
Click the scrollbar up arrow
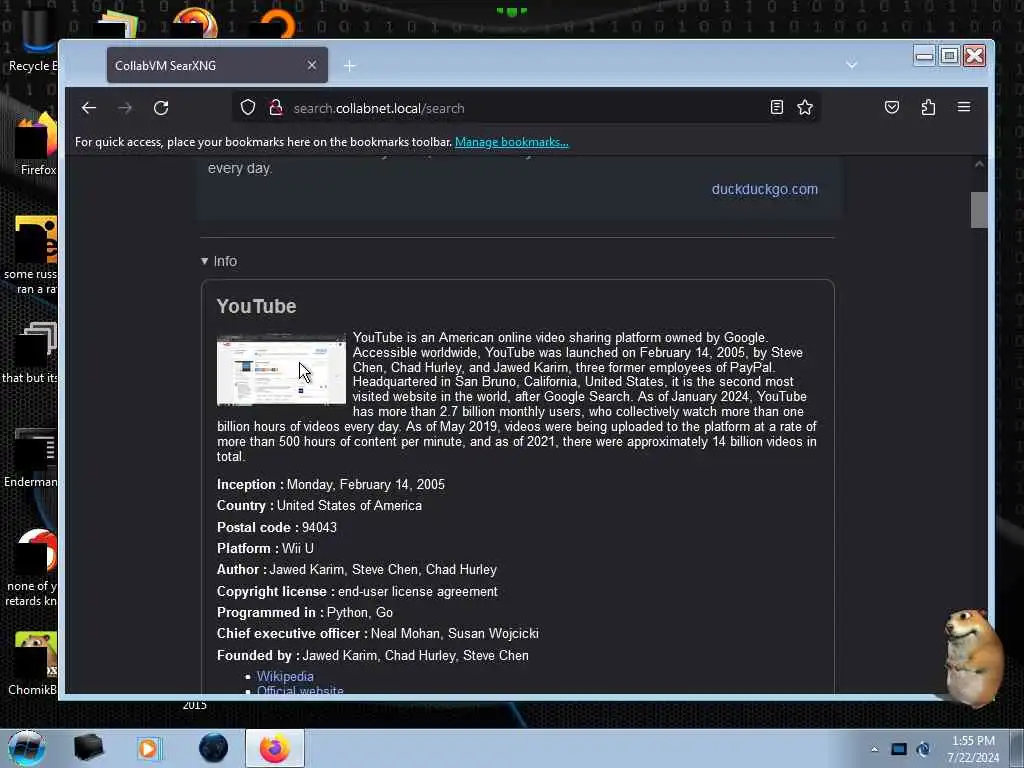pyautogui.click(x=978, y=165)
